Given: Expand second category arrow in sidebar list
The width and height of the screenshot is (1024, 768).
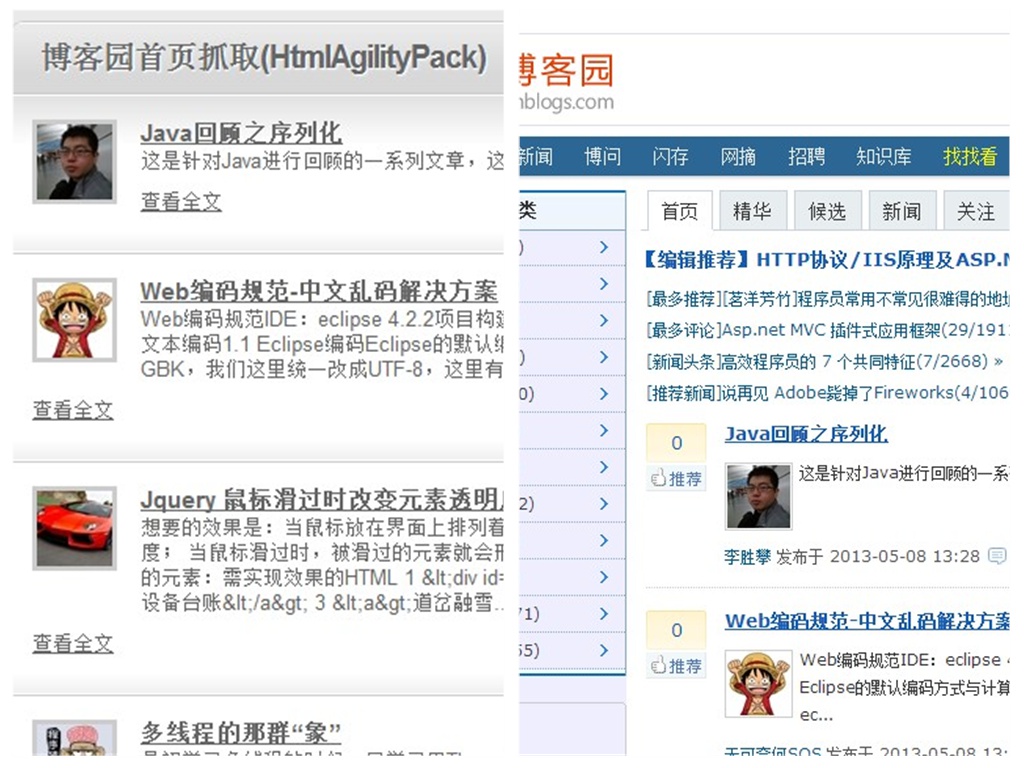Looking at the screenshot, I should [x=604, y=283].
